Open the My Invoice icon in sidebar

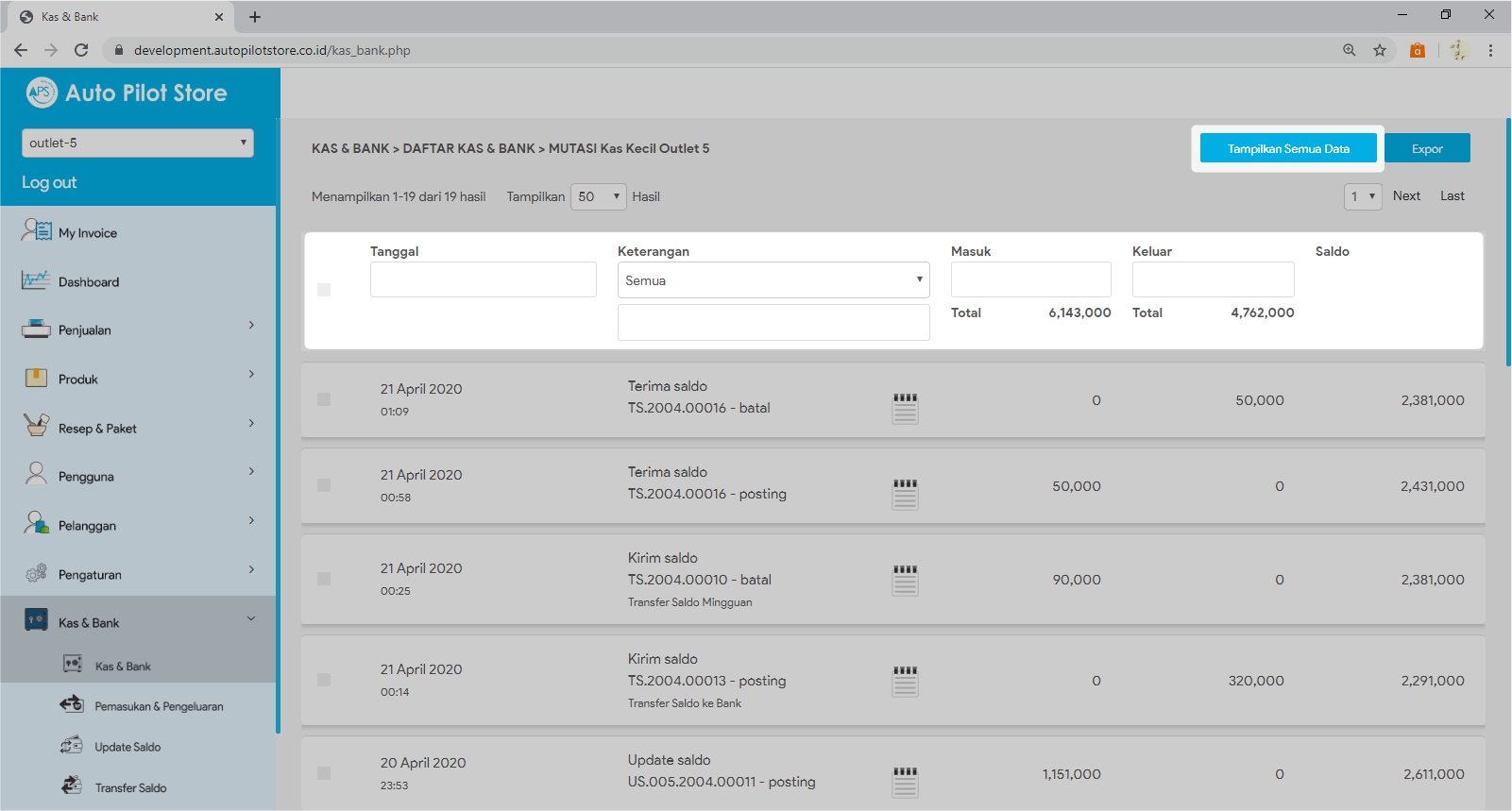(x=37, y=230)
